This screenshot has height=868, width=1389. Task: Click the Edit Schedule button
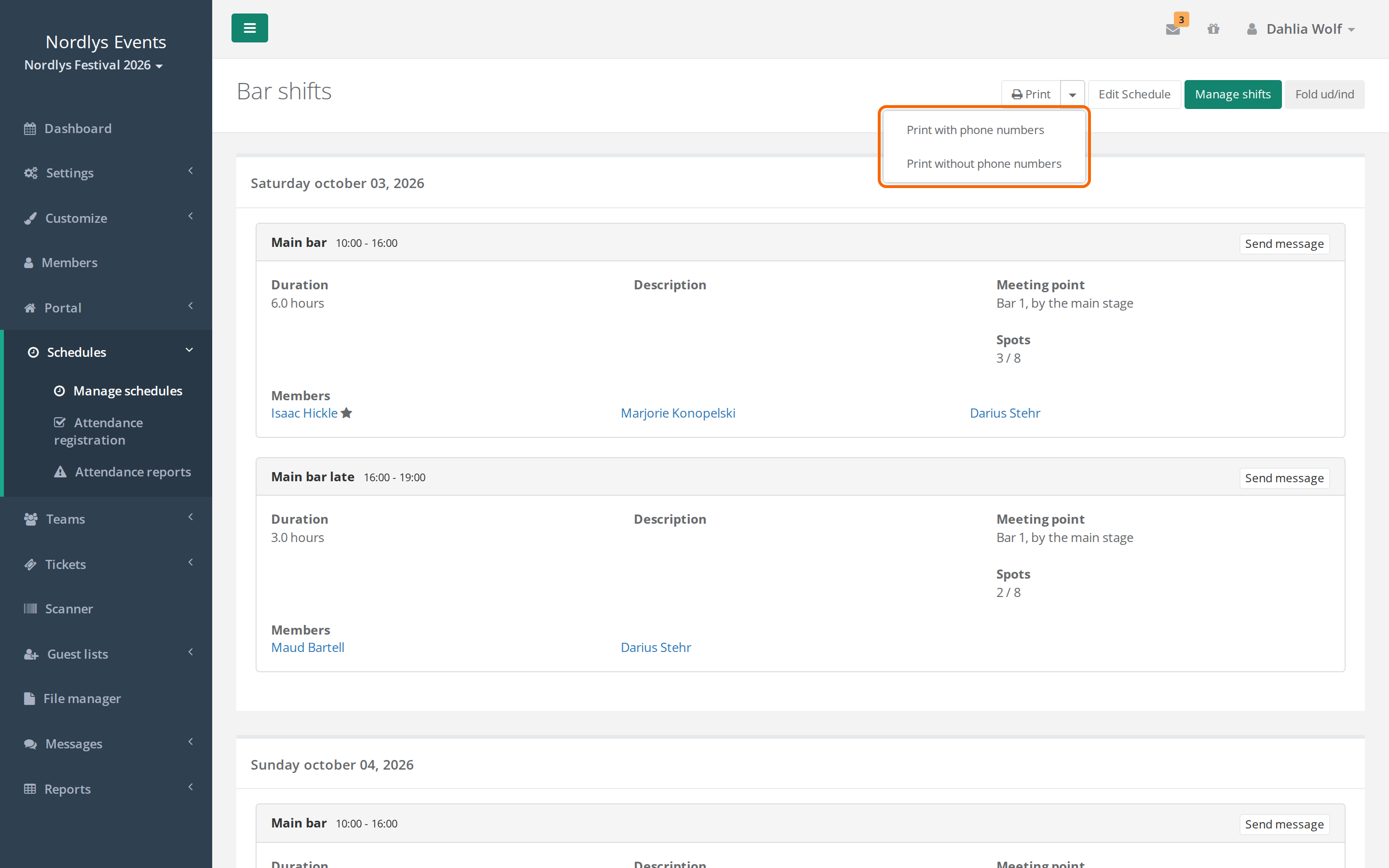pos(1134,94)
